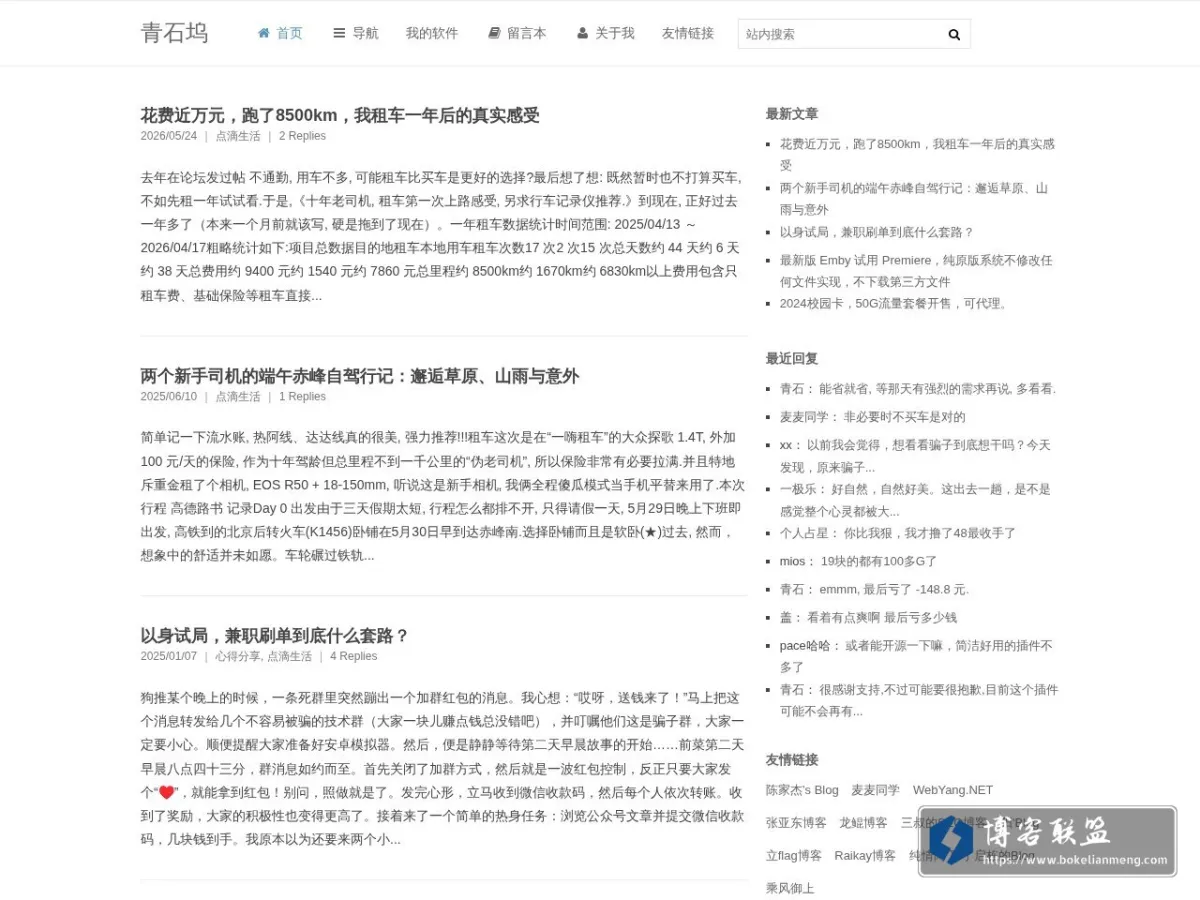
Task: Open the 导航 nav label
Action: click(x=365, y=33)
